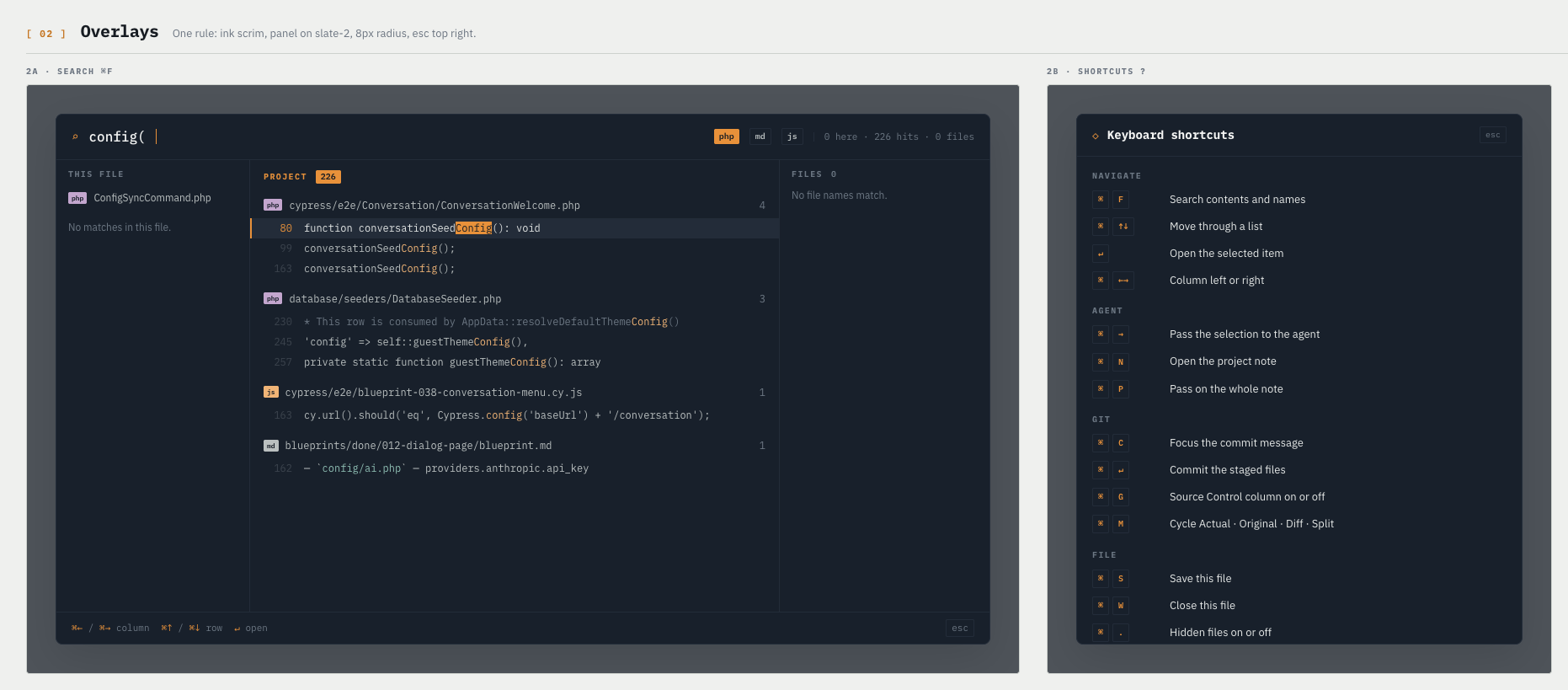Viewport: 1568px width, 690px height.
Task: Select line 245 'config' => self::guestThemeConfig result
Action: (x=515, y=342)
